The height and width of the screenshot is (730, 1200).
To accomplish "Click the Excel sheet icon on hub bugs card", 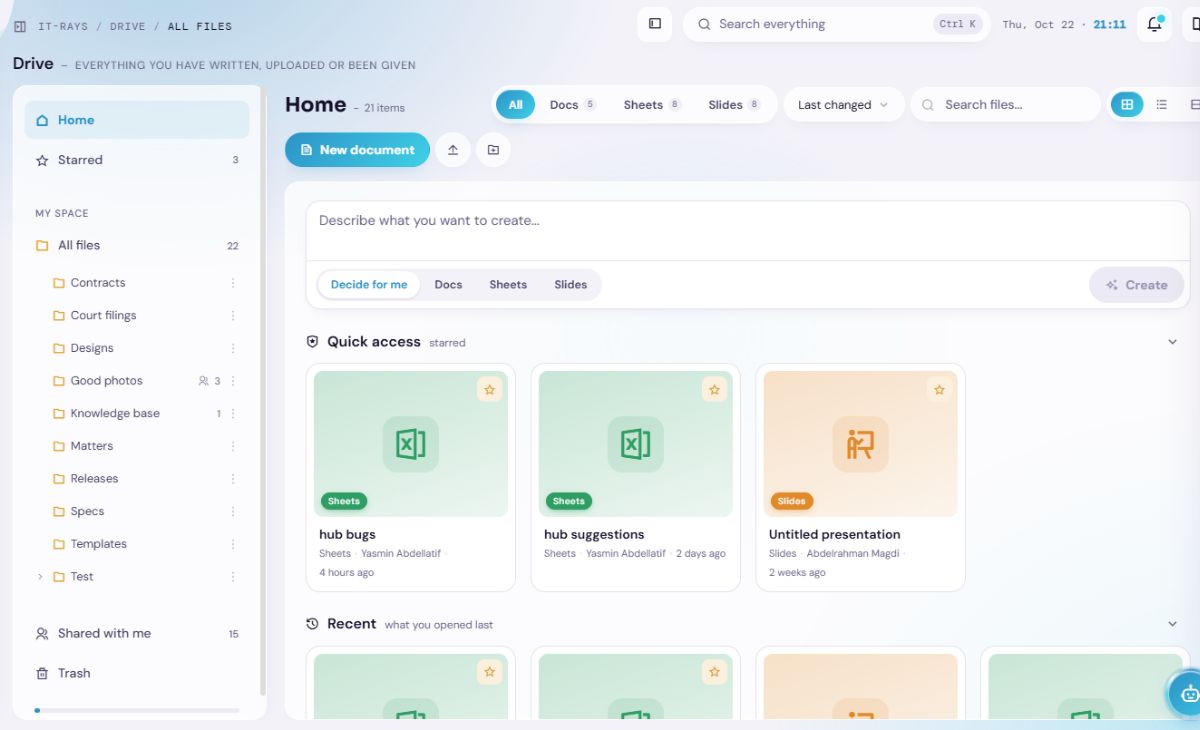I will click(x=411, y=444).
